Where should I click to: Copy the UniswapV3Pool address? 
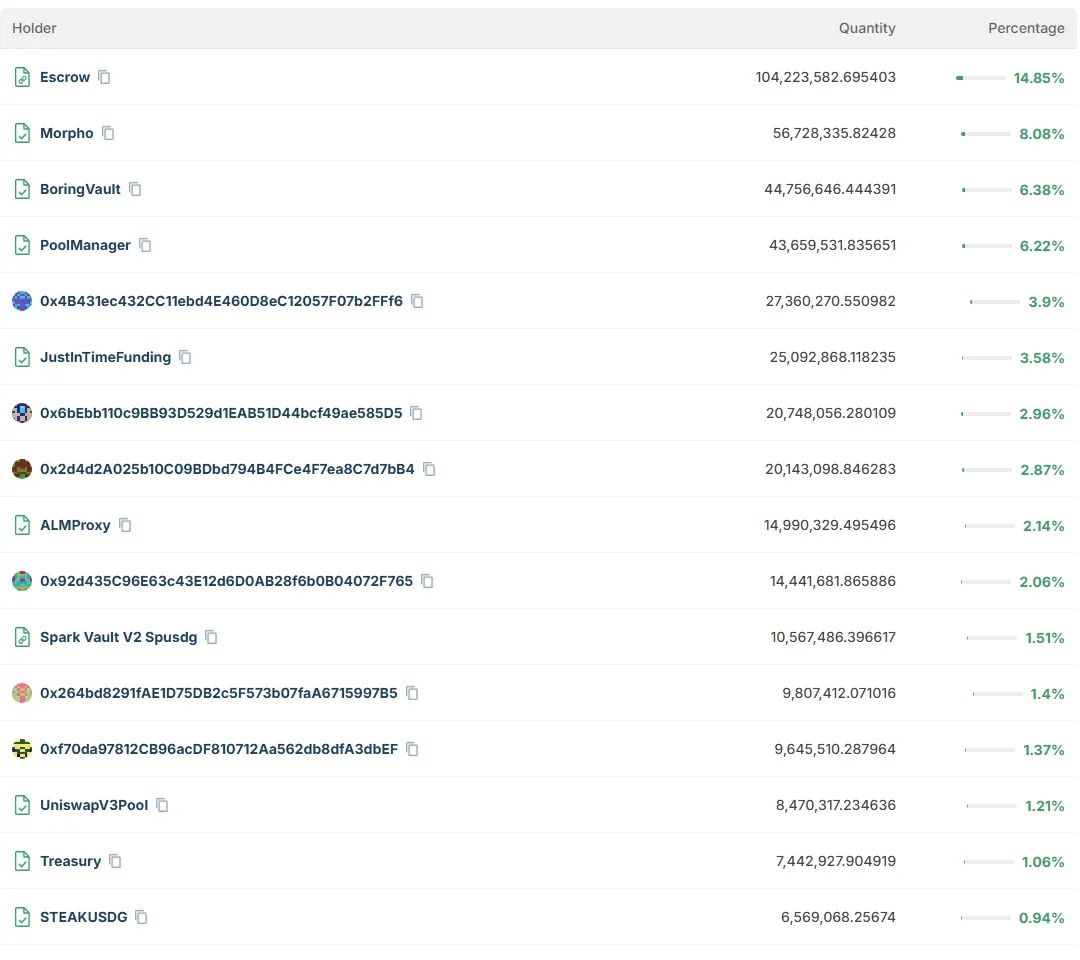pos(163,805)
